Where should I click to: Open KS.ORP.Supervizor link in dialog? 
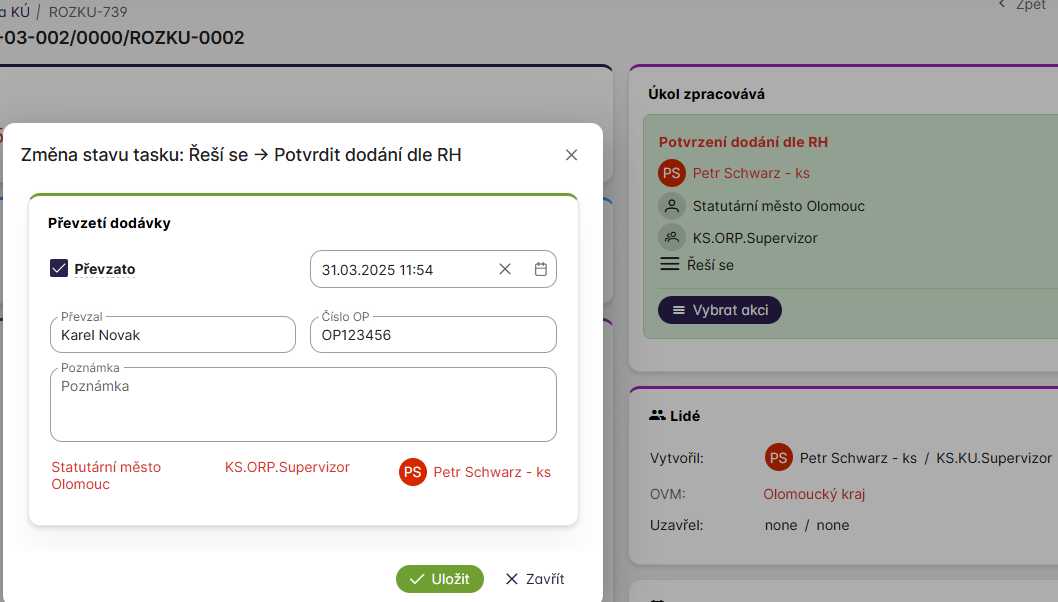[x=287, y=467]
